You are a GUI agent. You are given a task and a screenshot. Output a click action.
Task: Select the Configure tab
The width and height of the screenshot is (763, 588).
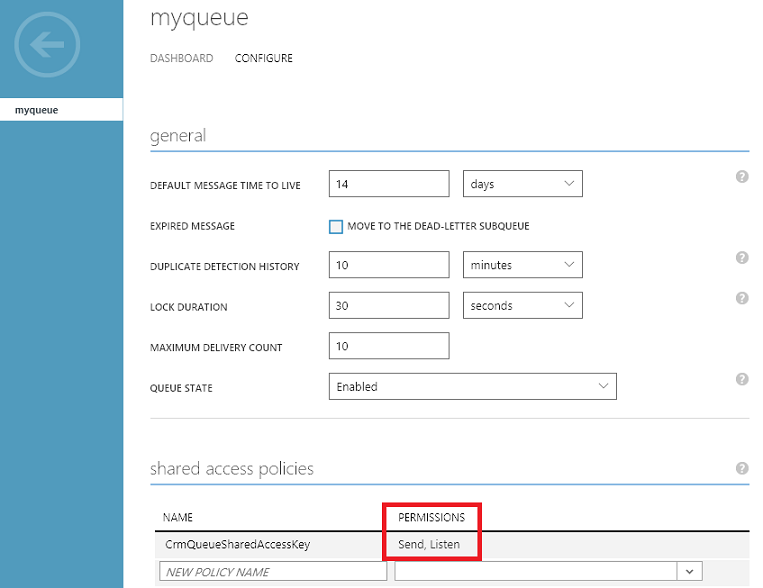[x=264, y=58]
